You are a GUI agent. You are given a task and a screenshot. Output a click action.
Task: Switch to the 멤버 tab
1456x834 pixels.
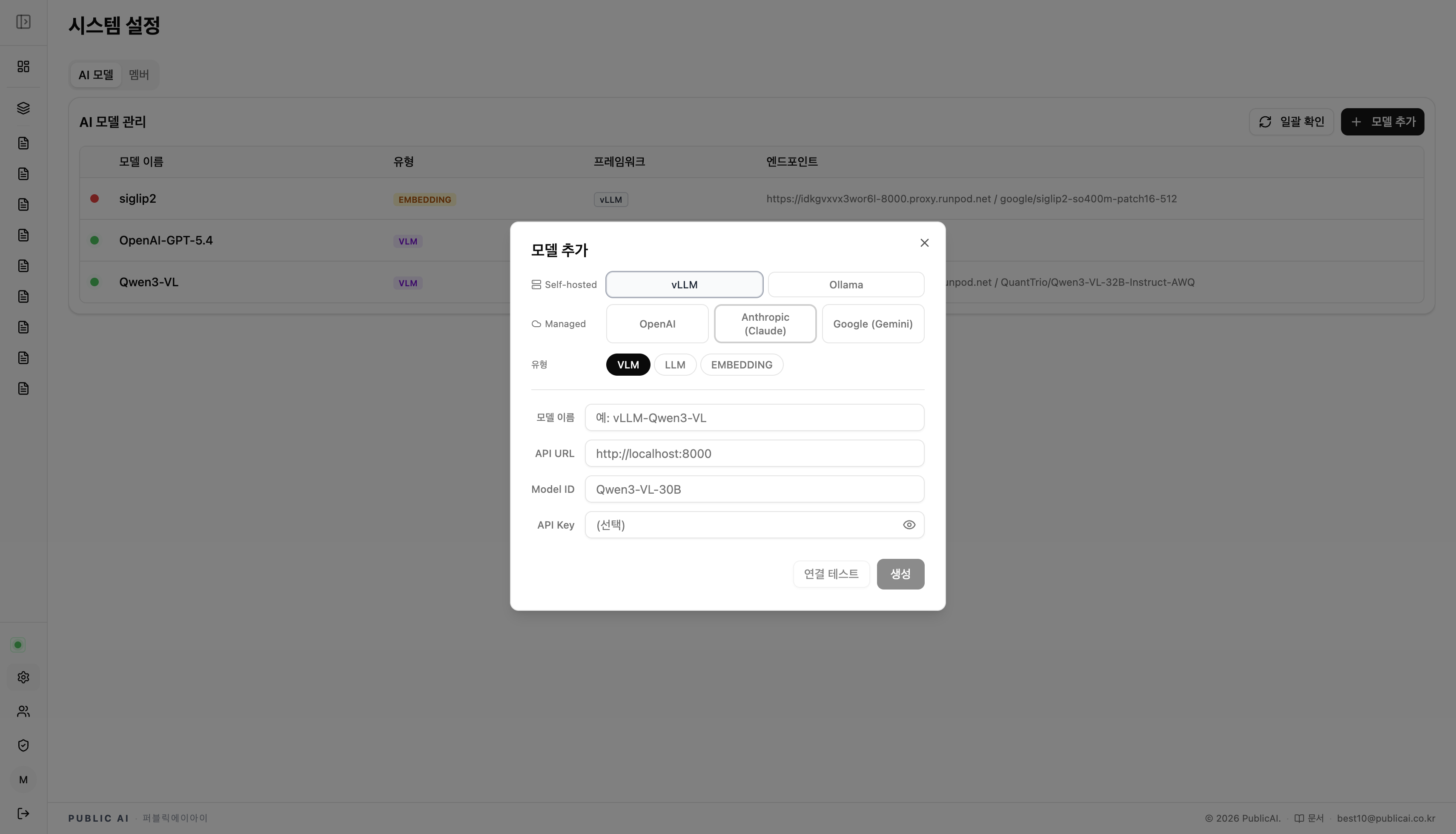pos(138,75)
